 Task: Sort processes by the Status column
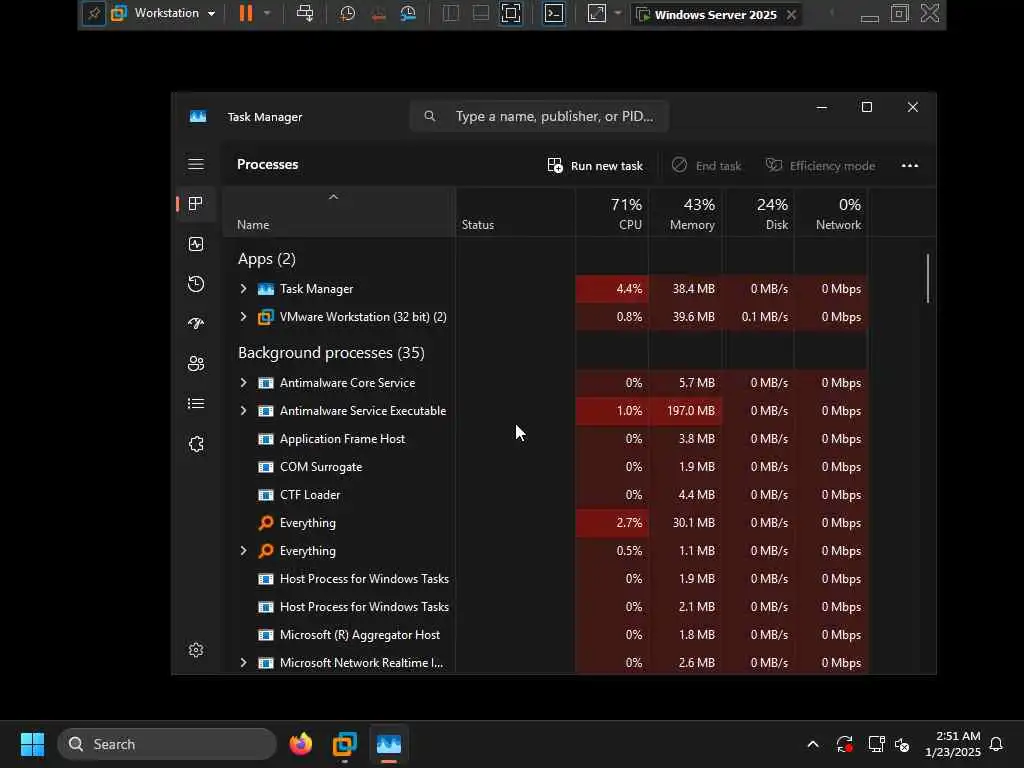[x=515, y=212]
